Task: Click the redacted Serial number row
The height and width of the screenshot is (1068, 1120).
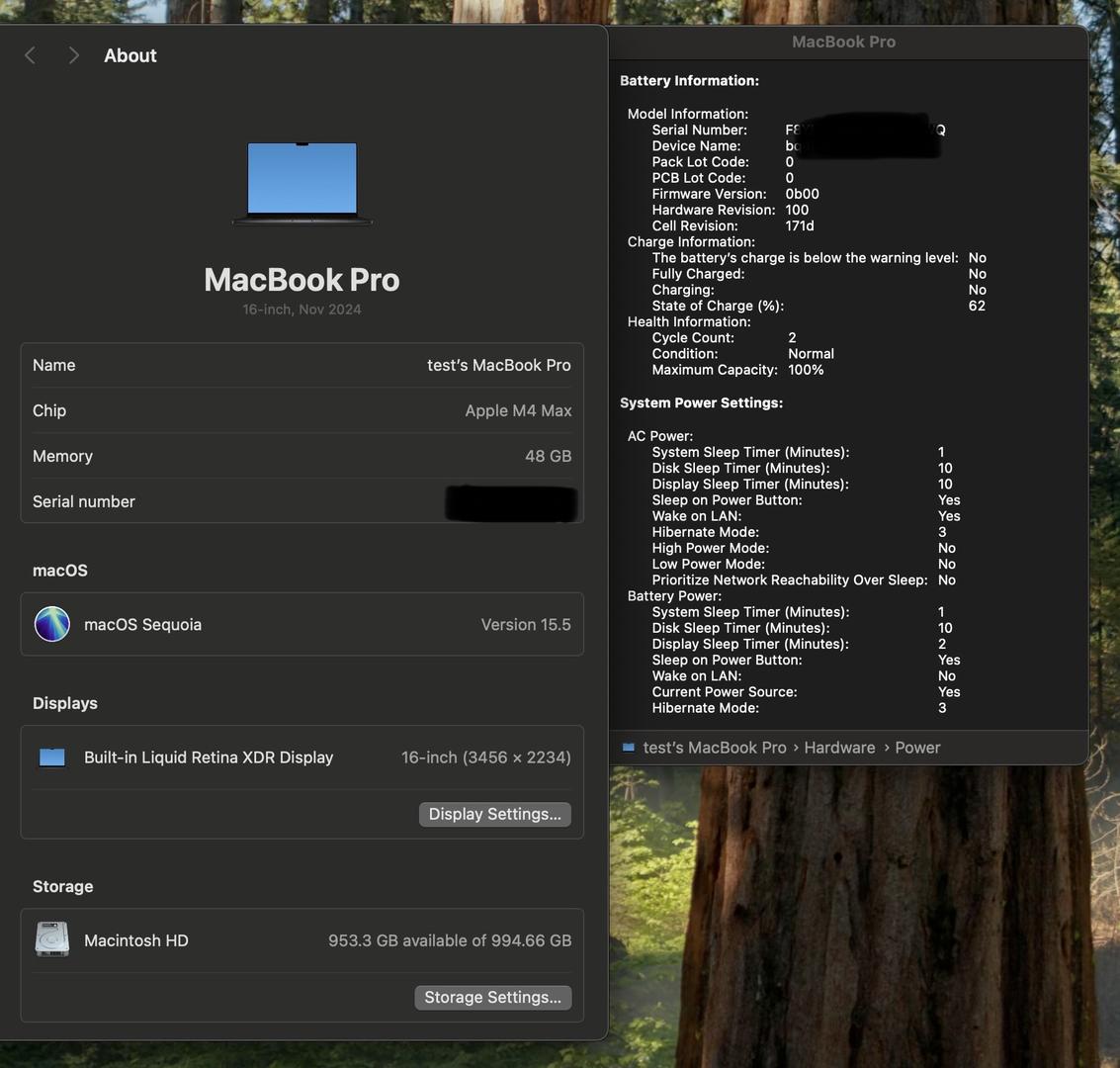Action: click(x=302, y=501)
